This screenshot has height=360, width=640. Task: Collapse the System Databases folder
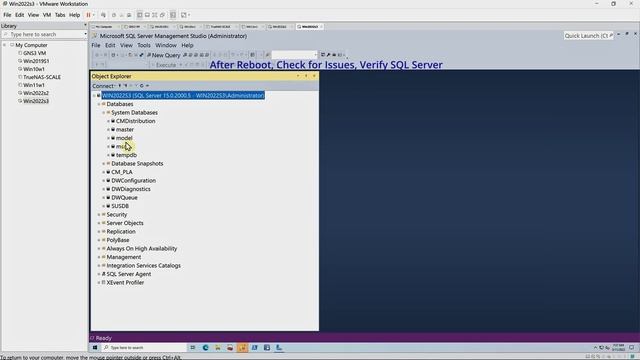pyautogui.click(x=104, y=113)
